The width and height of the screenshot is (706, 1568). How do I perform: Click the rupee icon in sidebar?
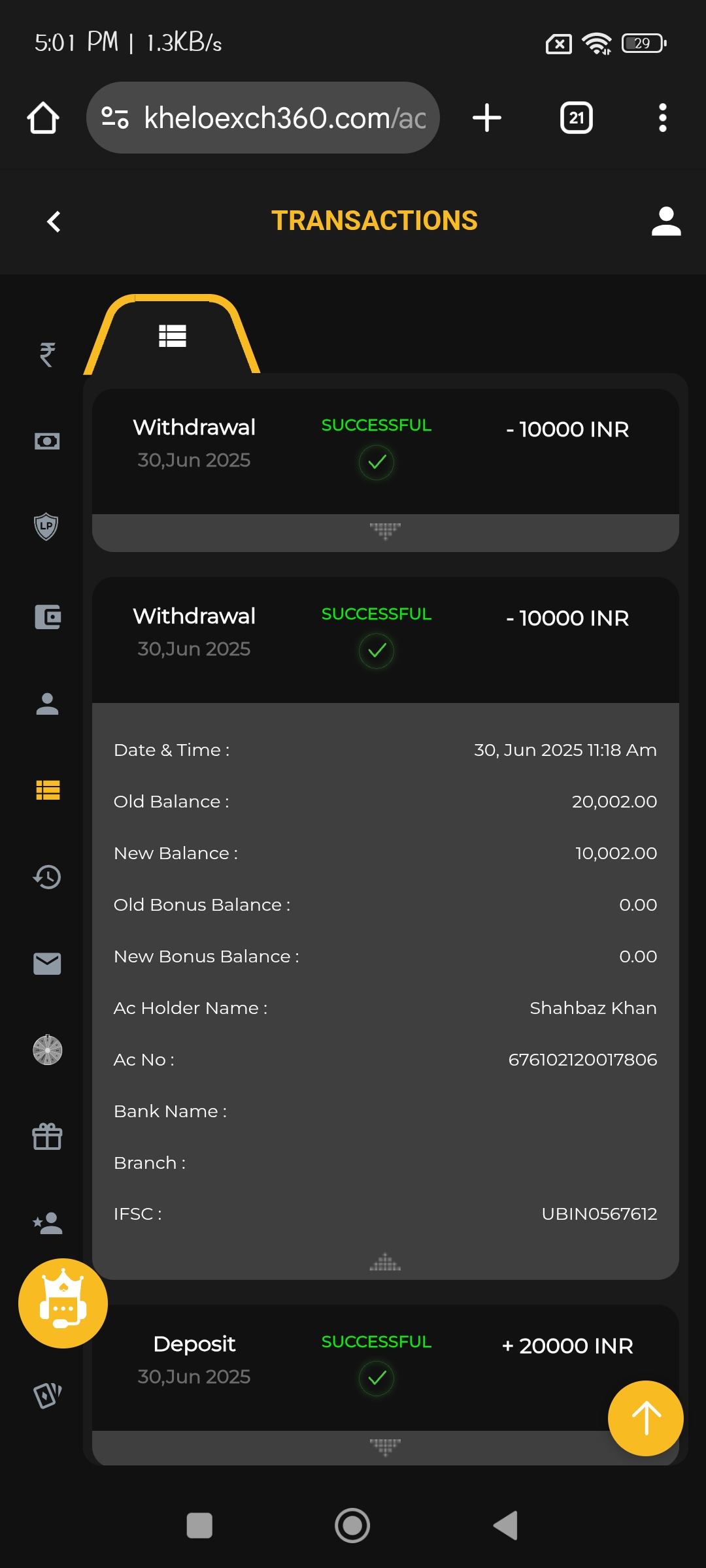[x=47, y=355]
